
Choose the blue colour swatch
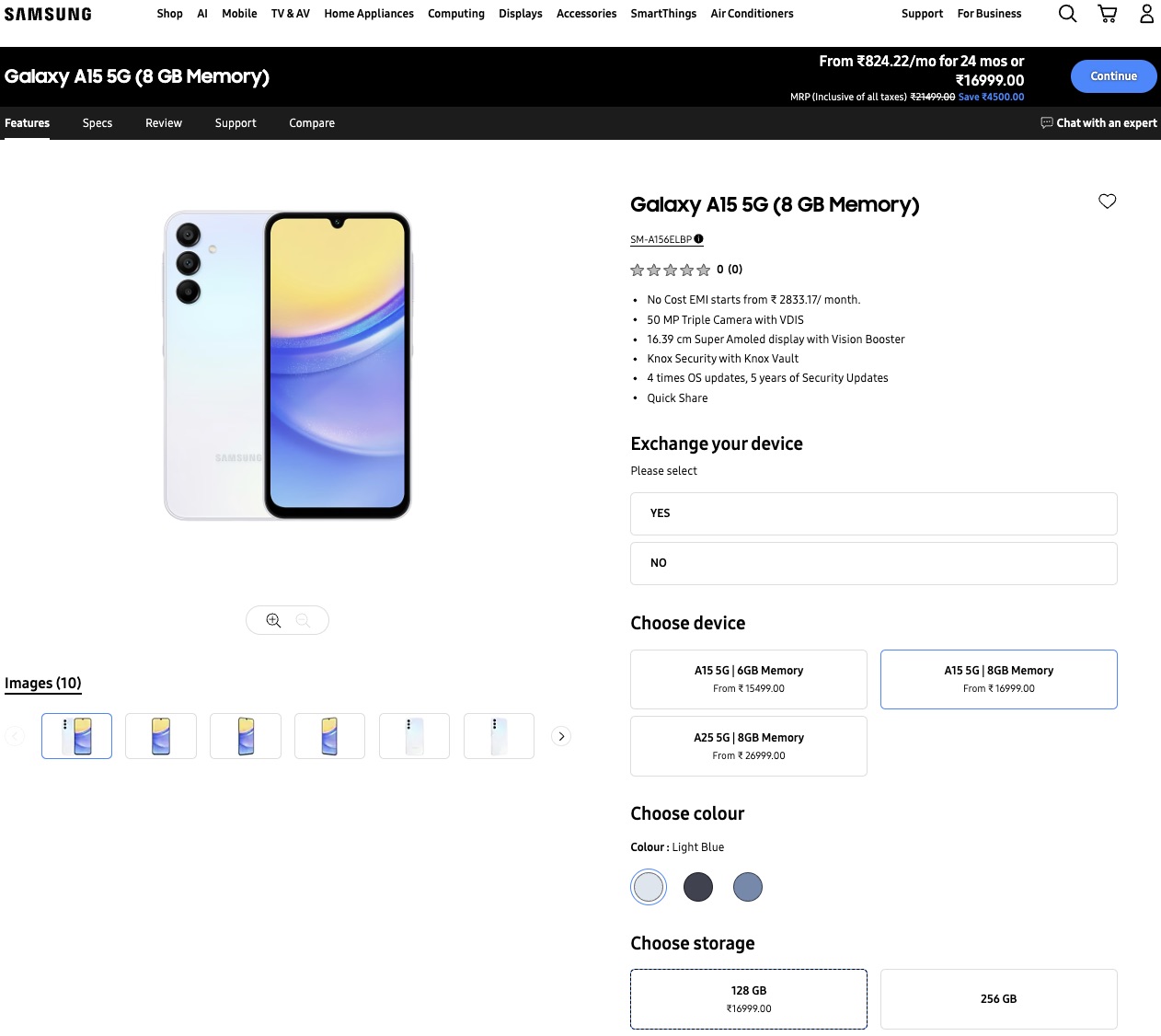748,887
